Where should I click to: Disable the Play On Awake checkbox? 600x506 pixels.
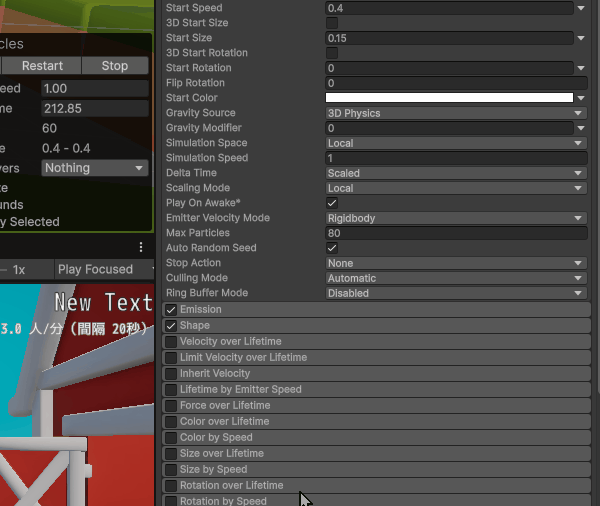click(332, 203)
